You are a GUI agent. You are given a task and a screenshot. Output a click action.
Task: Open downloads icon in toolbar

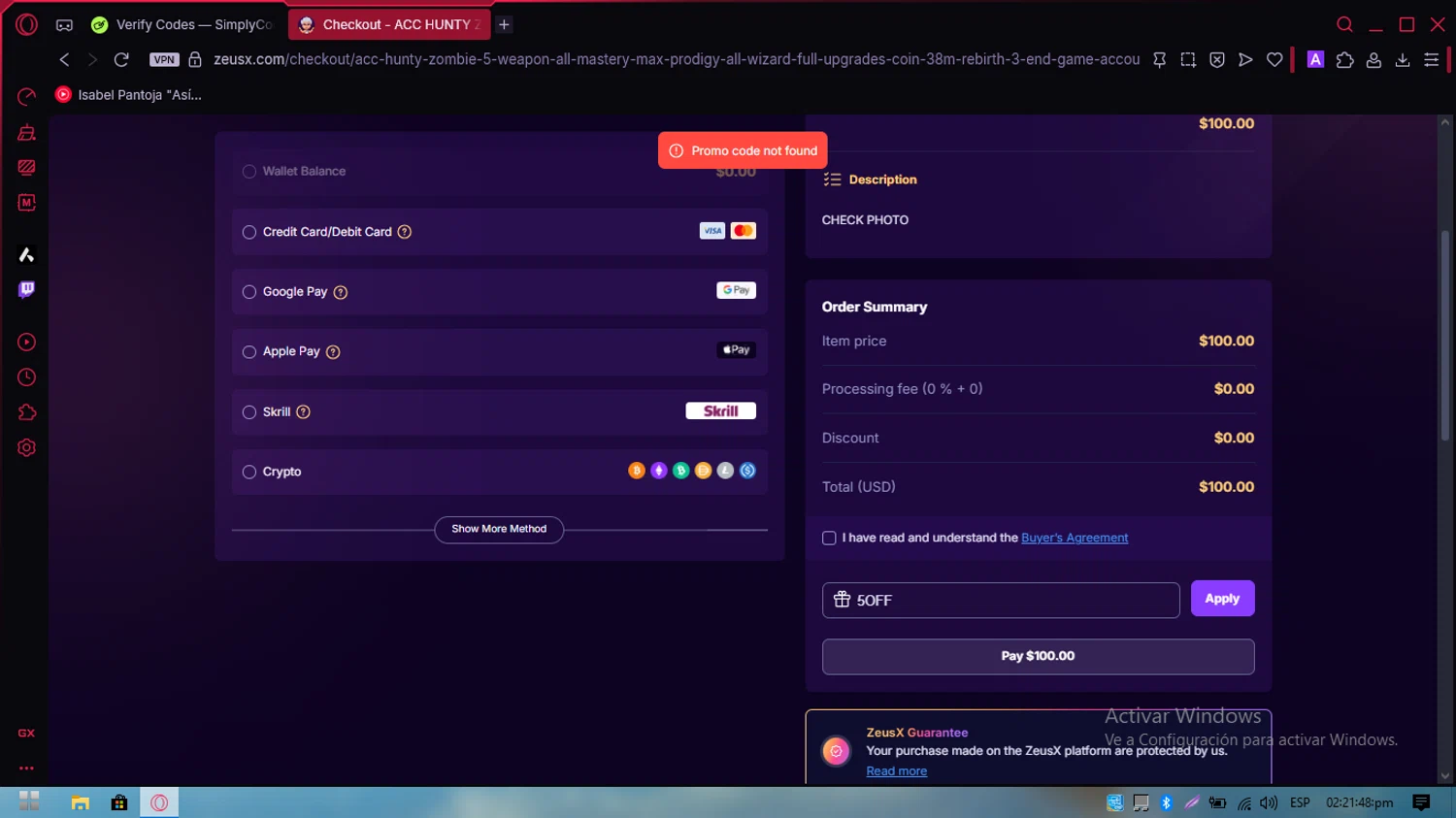[1403, 59]
